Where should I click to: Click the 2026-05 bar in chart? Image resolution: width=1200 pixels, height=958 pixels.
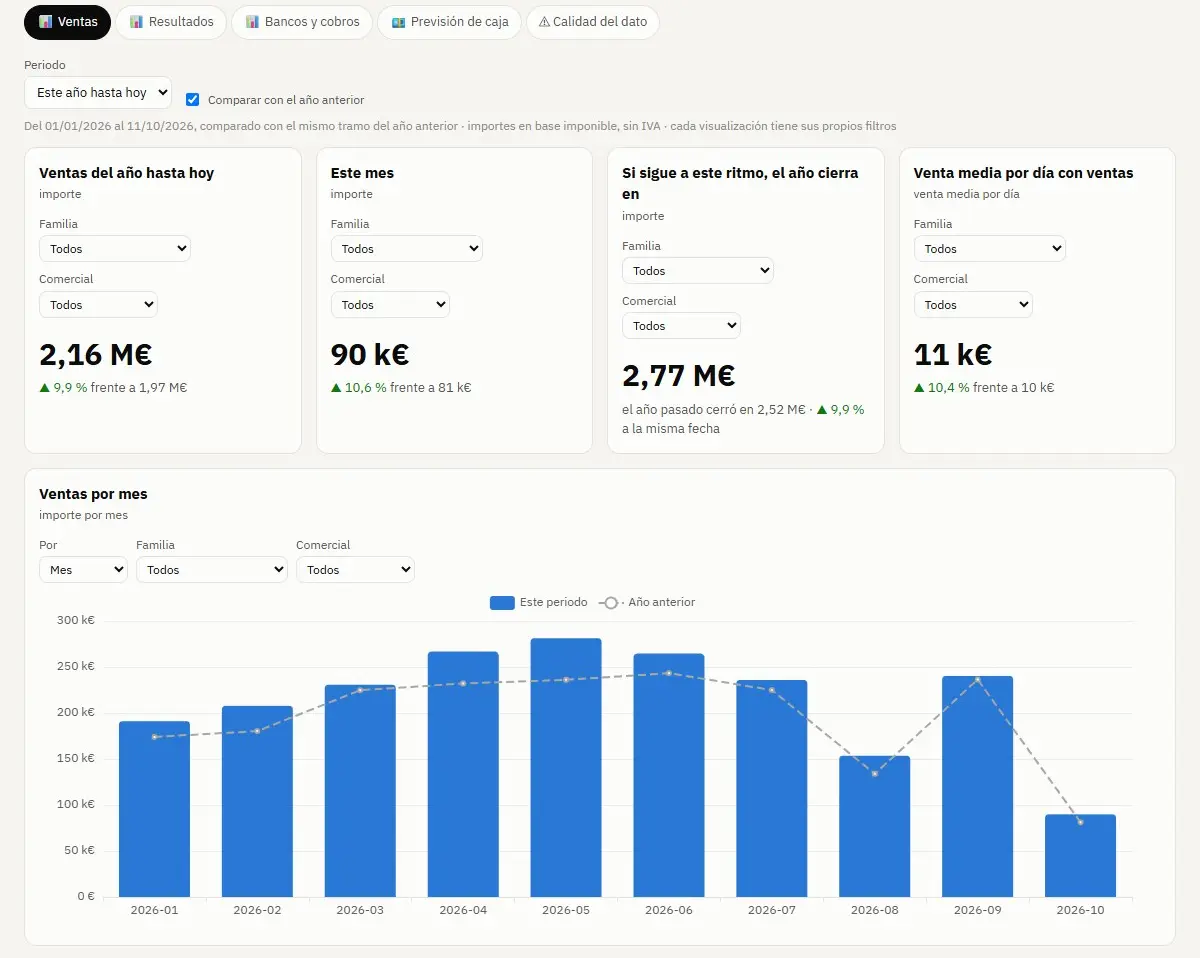pos(566,768)
